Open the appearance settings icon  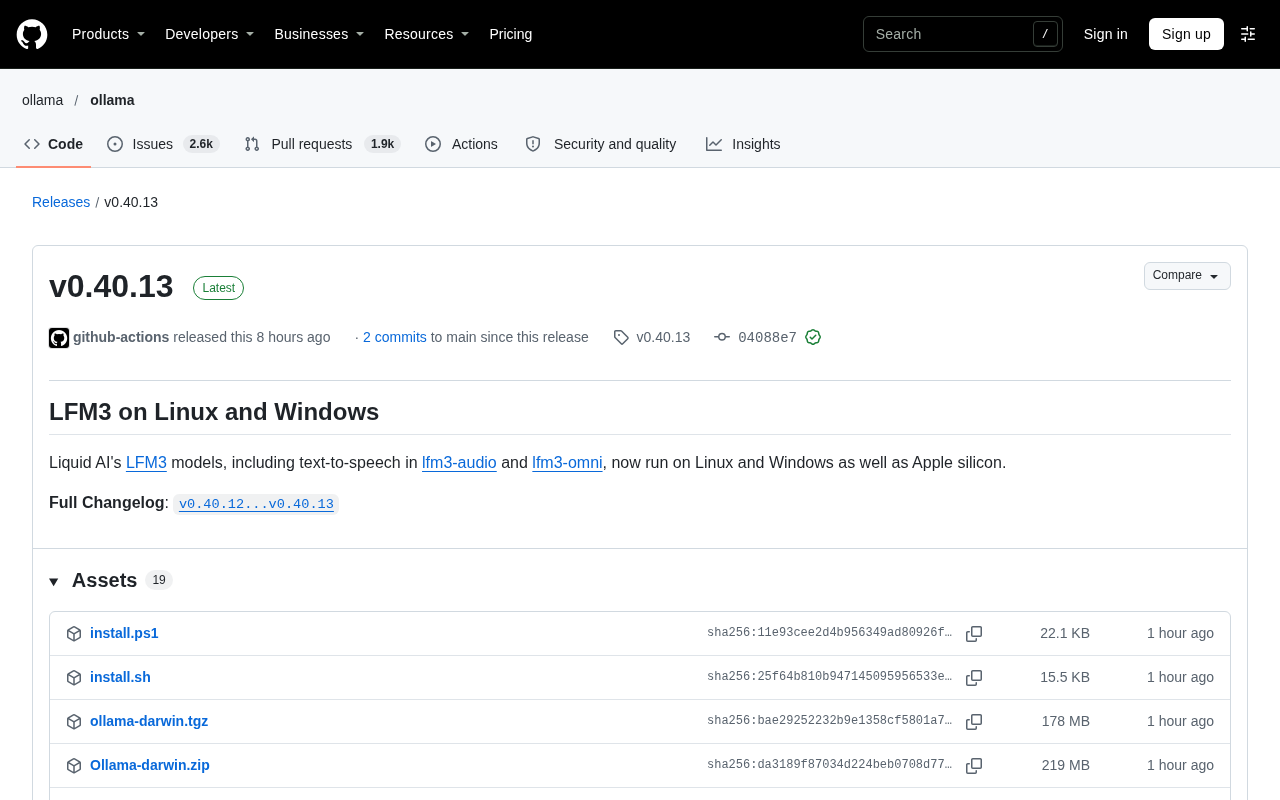(1248, 34)
